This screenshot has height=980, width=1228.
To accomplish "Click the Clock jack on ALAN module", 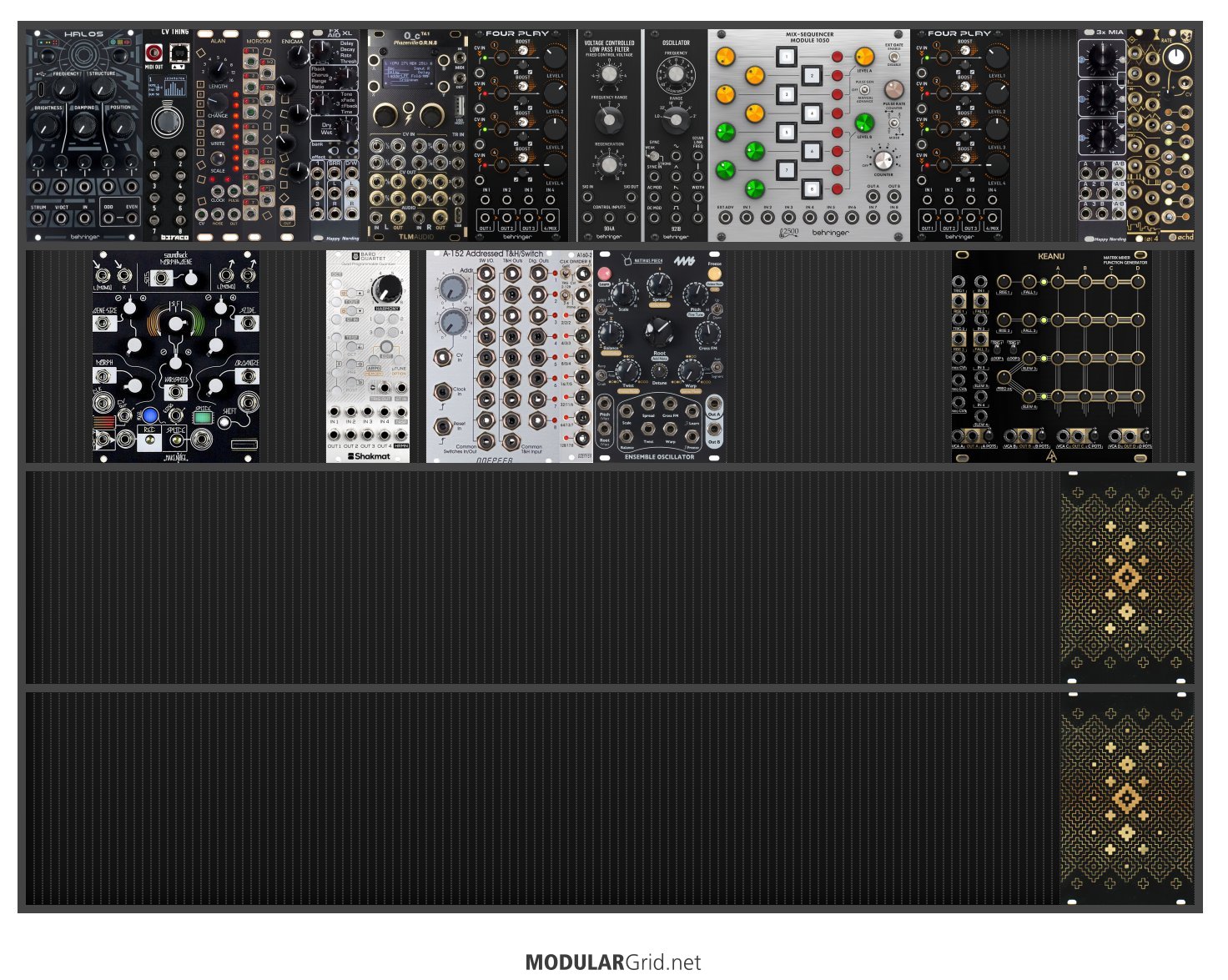I will [x=218, y=191].
